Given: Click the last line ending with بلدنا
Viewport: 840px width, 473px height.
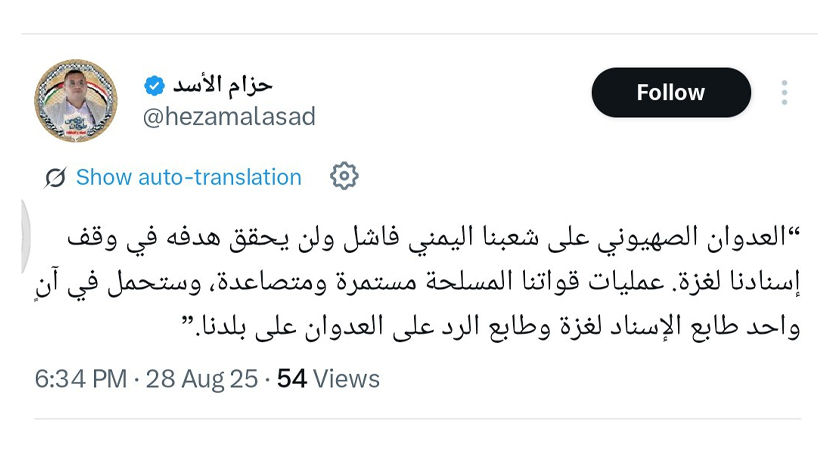Looking at the screenshot, I should pos(491,327).
